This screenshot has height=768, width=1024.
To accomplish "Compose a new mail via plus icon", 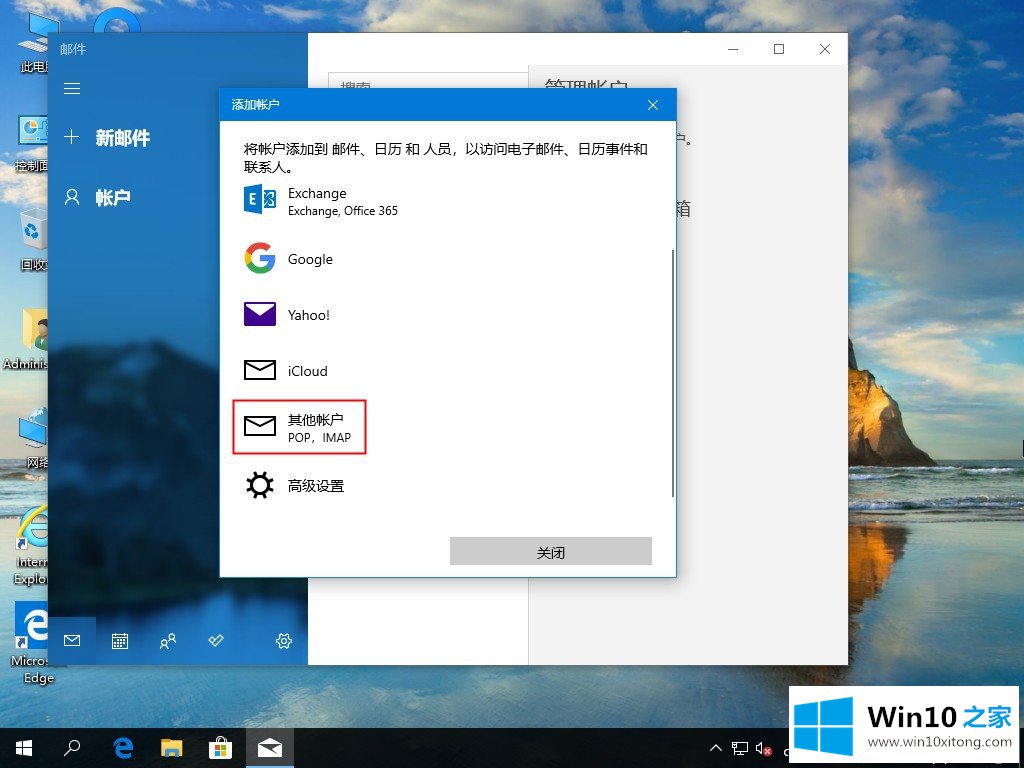I will 71,137.
